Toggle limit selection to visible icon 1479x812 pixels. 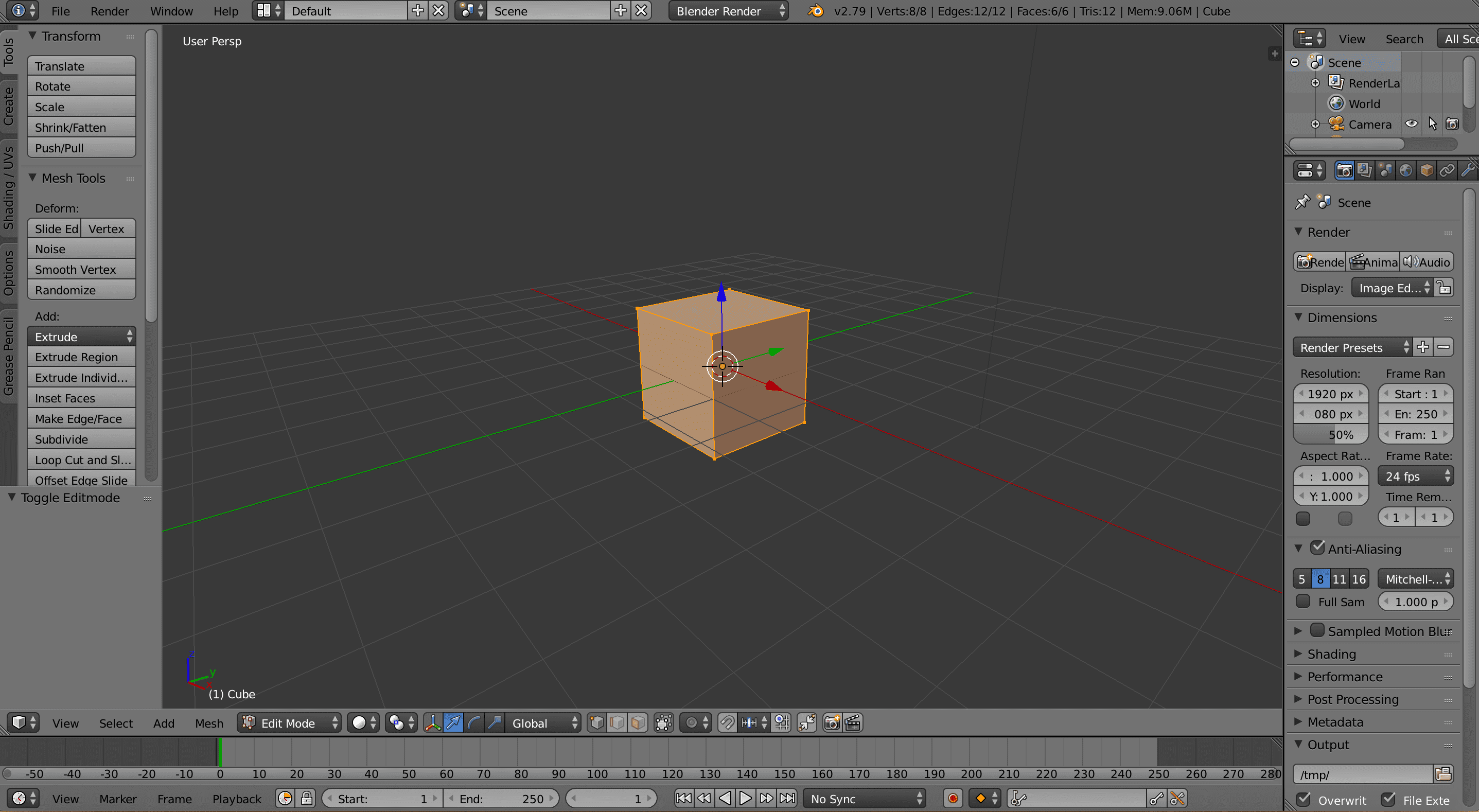pyautogui.click(x=664, y=722)
